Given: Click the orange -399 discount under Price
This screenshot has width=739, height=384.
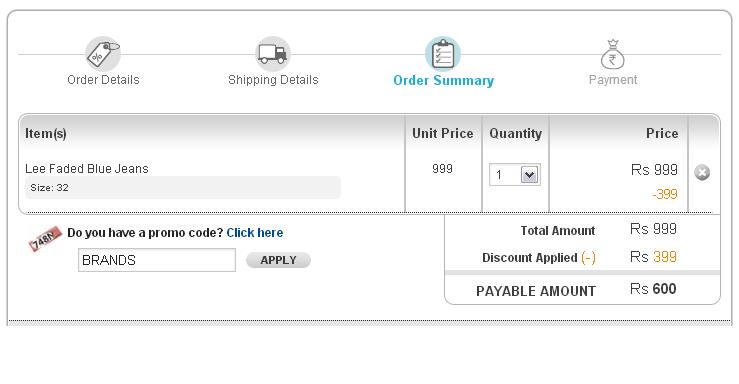Looking at the screenshot, I should pos(665,194).
